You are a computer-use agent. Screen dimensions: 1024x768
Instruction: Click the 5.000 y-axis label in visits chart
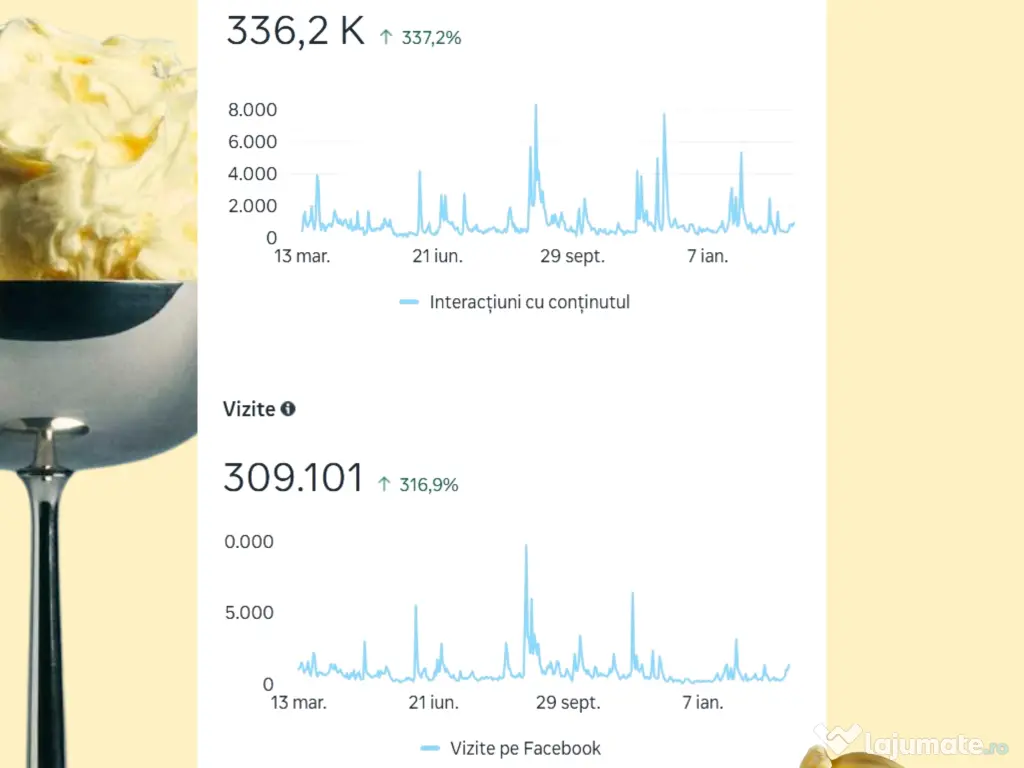(249, 612)
